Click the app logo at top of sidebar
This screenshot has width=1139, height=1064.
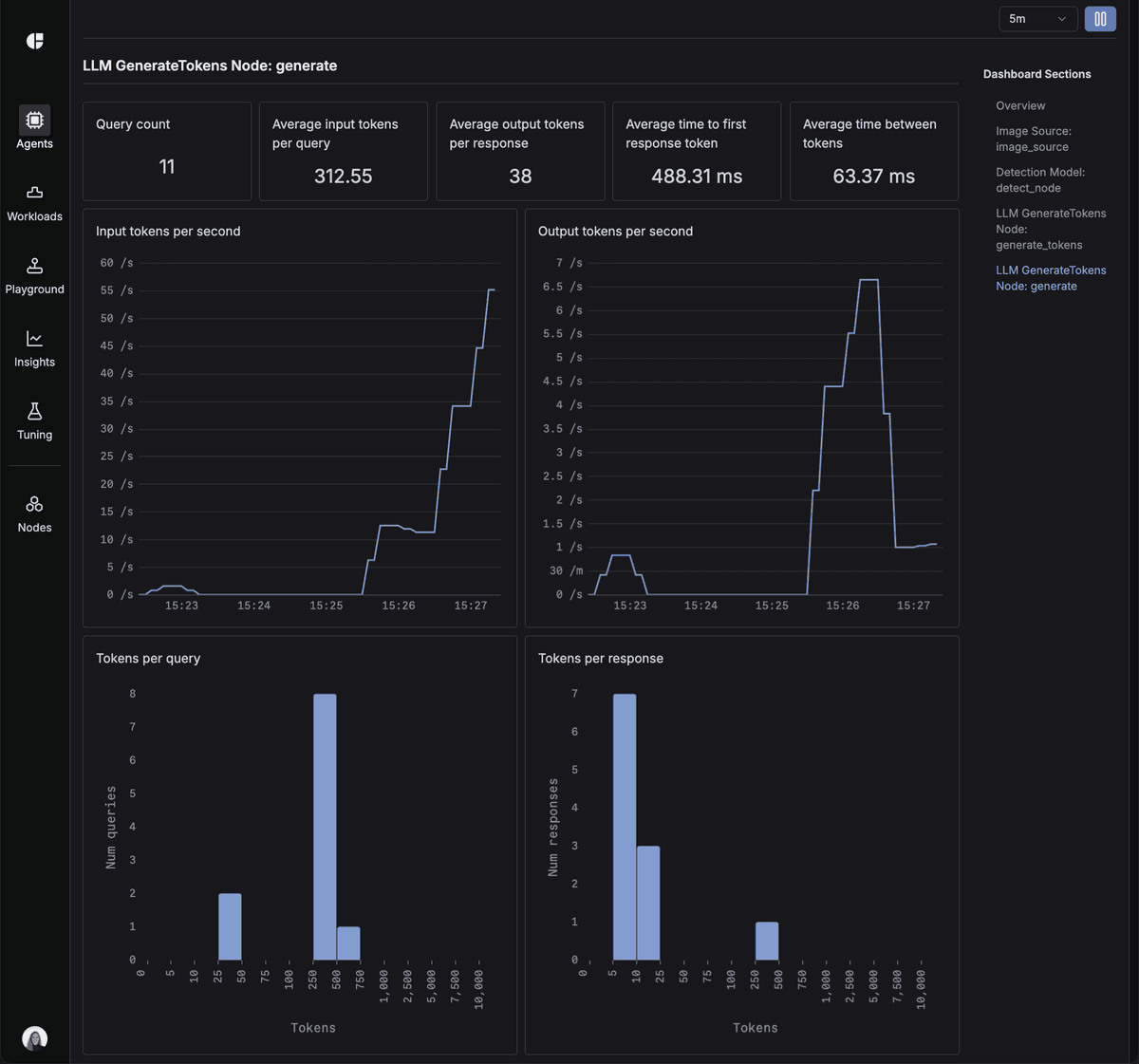(x=34, y=41)
